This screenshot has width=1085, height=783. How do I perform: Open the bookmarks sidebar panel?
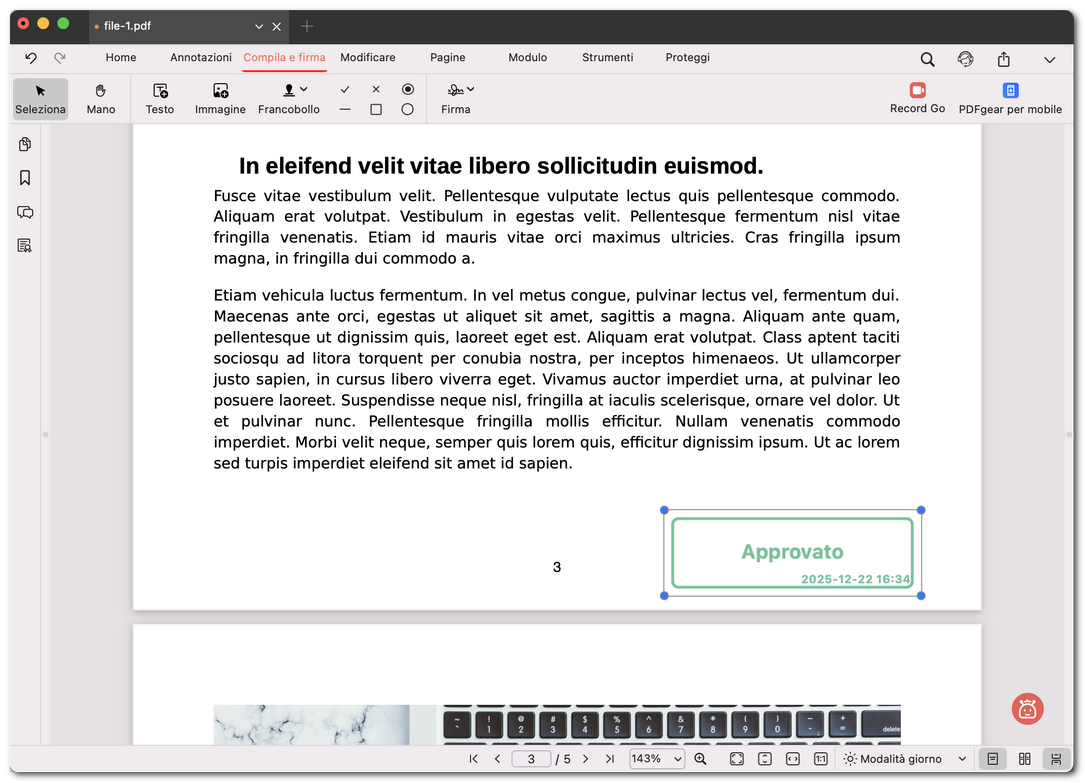pos(25,177)
